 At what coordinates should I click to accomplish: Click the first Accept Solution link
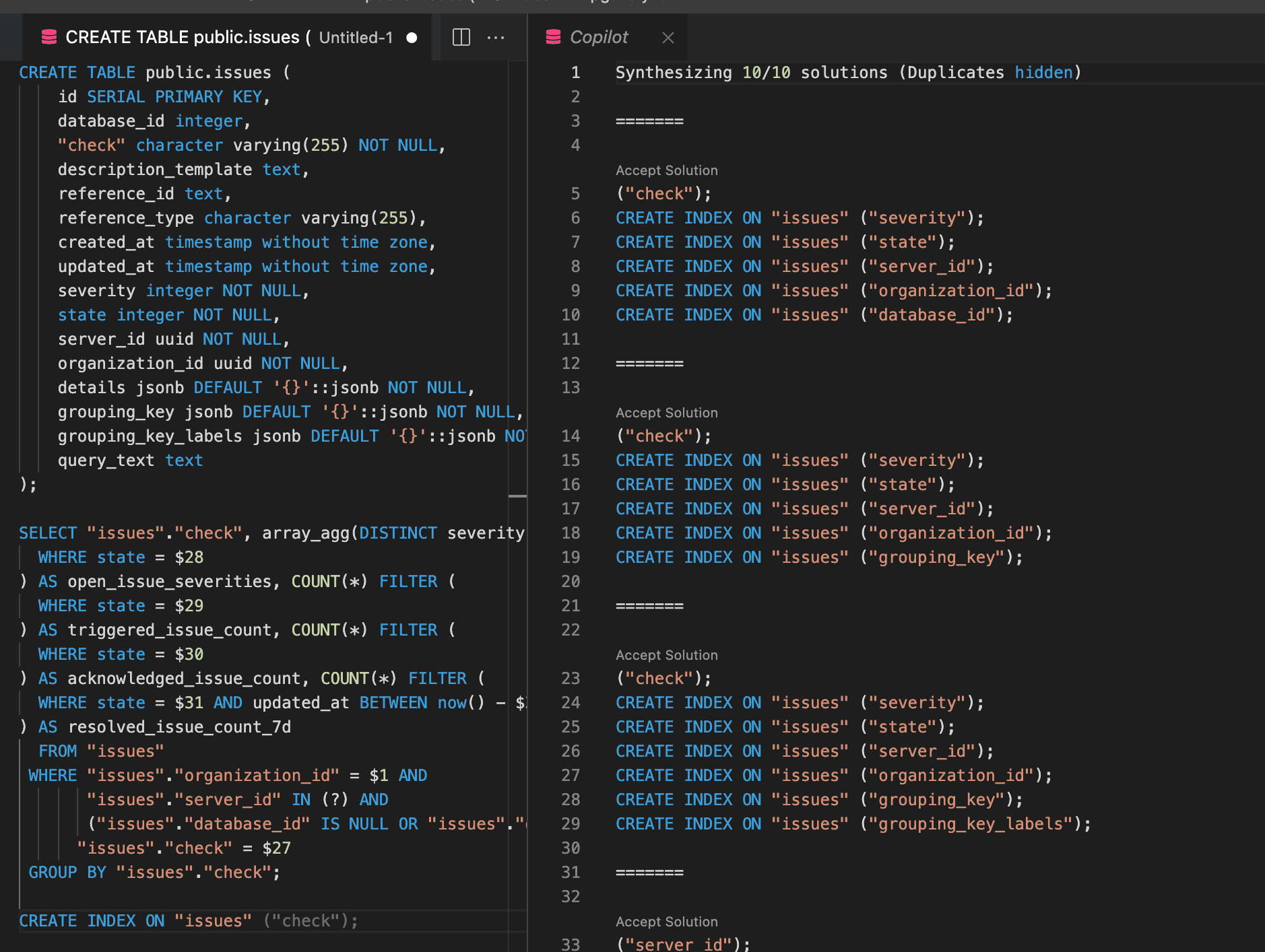click(666, 170)
